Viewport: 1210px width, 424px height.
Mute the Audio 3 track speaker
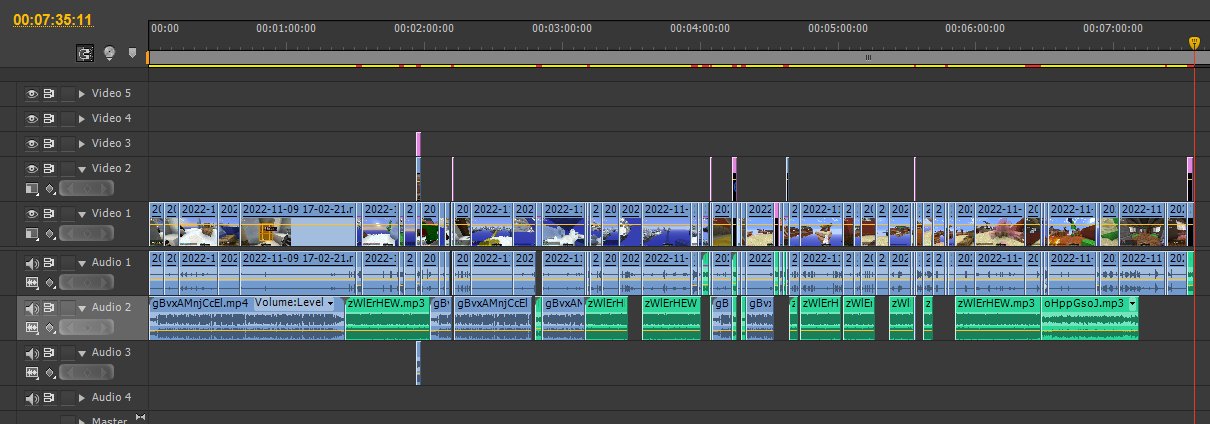(x=31, y=353)
